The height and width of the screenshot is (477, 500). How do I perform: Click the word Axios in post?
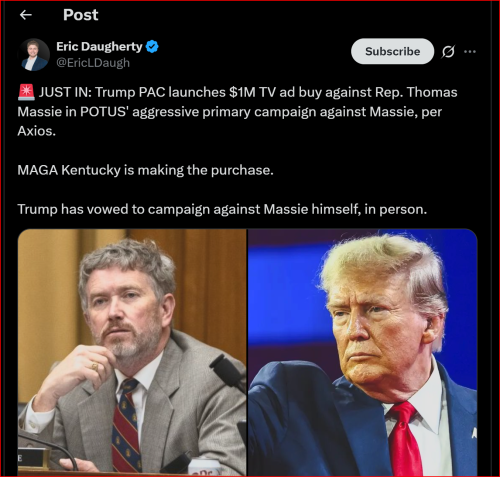(x=35, y=131)
